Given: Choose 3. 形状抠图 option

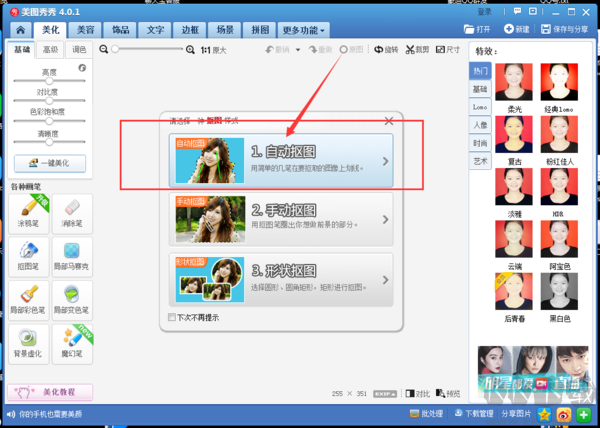Looking at the screenshot, I should click(281, 280).
